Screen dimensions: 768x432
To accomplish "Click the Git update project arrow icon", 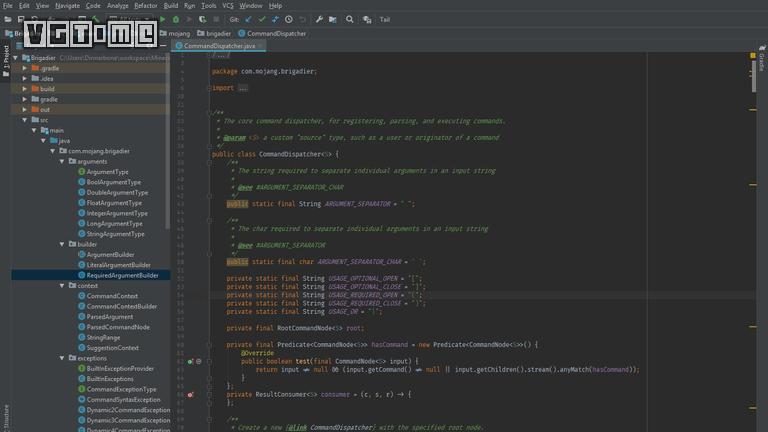I will click(x=249, y=19).
